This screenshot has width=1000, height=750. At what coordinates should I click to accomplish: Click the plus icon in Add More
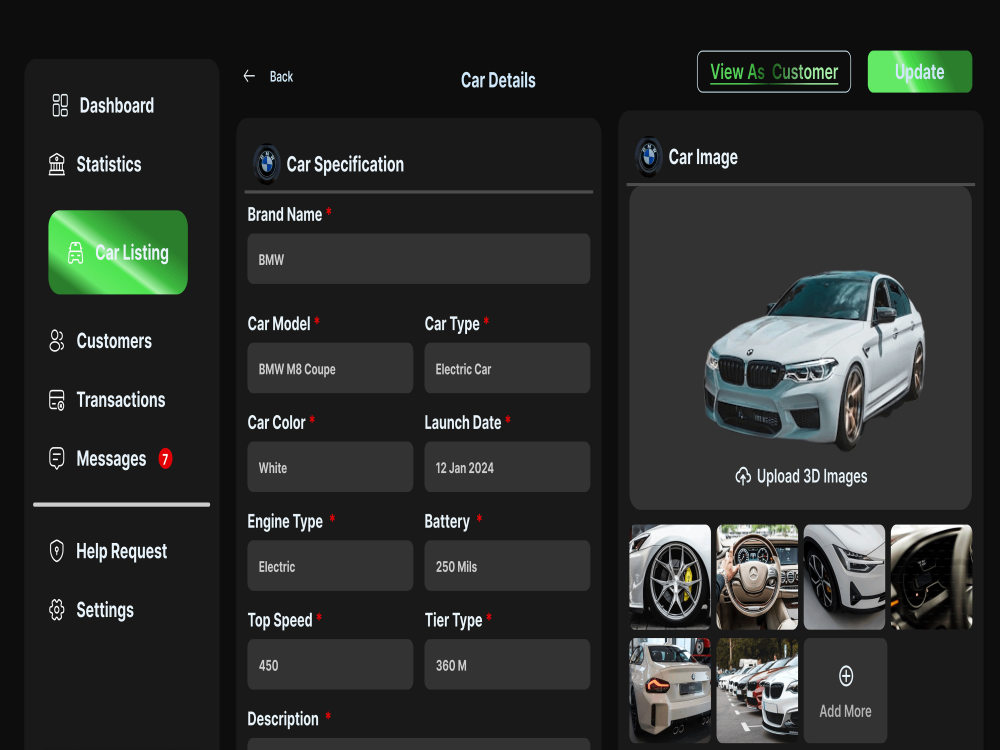(x=846, y=676)
